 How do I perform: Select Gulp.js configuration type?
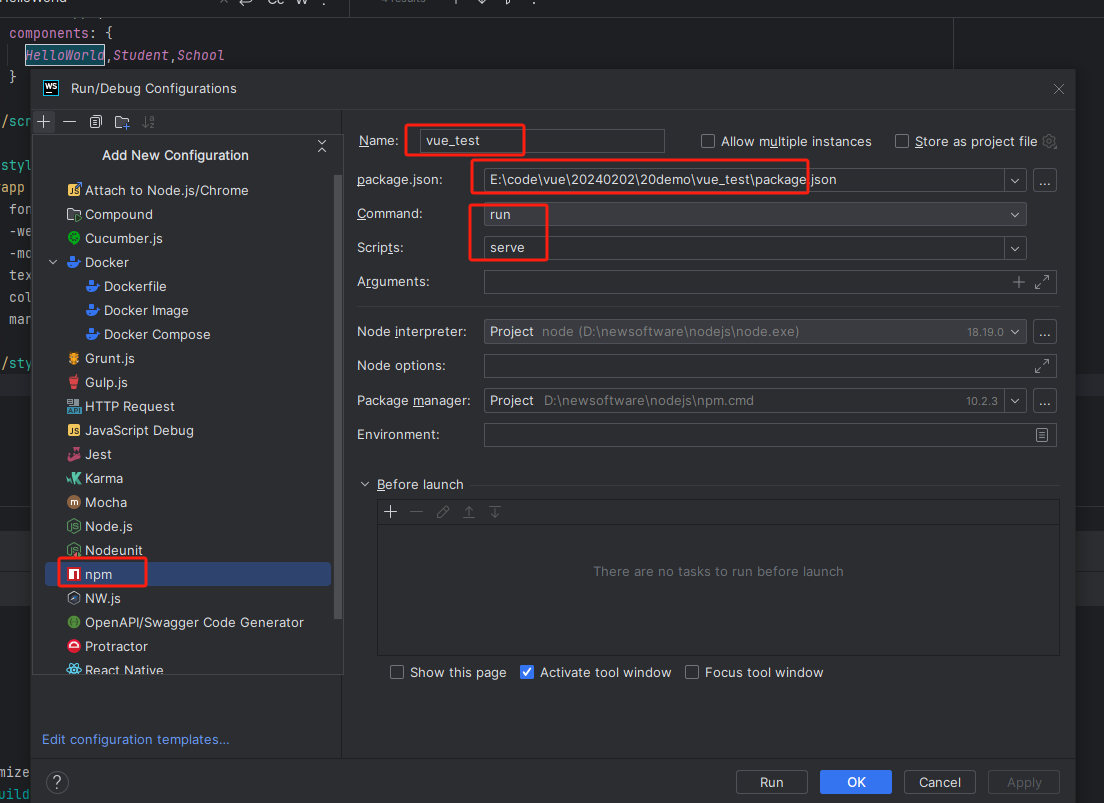[x=106, y=382]
